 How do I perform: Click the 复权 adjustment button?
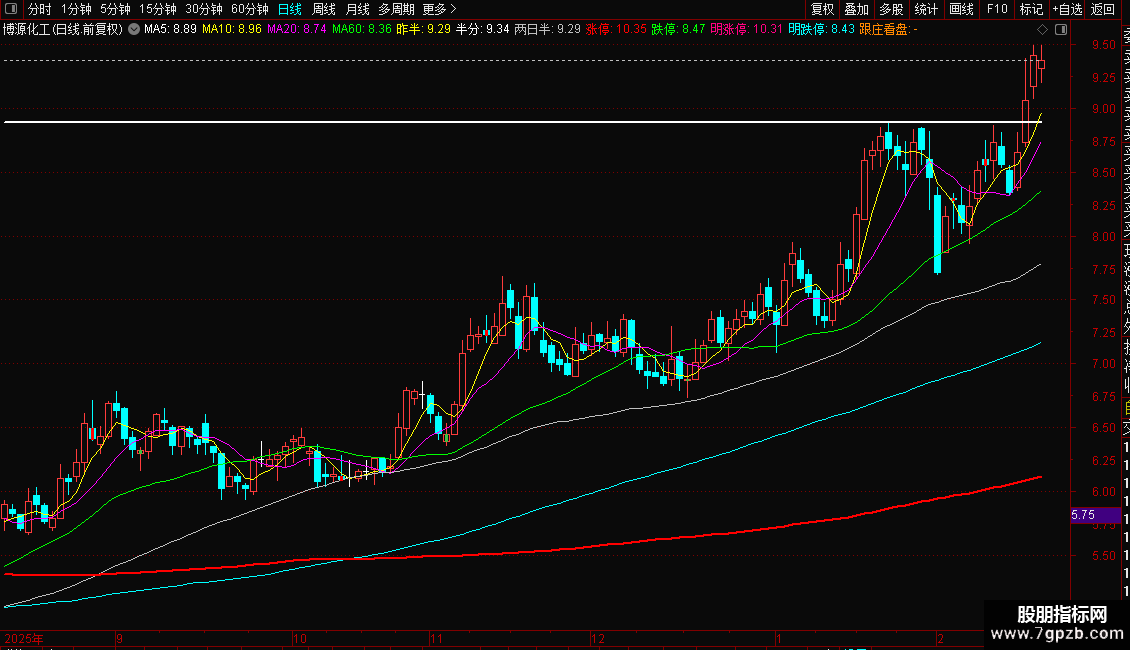point(822,9)
